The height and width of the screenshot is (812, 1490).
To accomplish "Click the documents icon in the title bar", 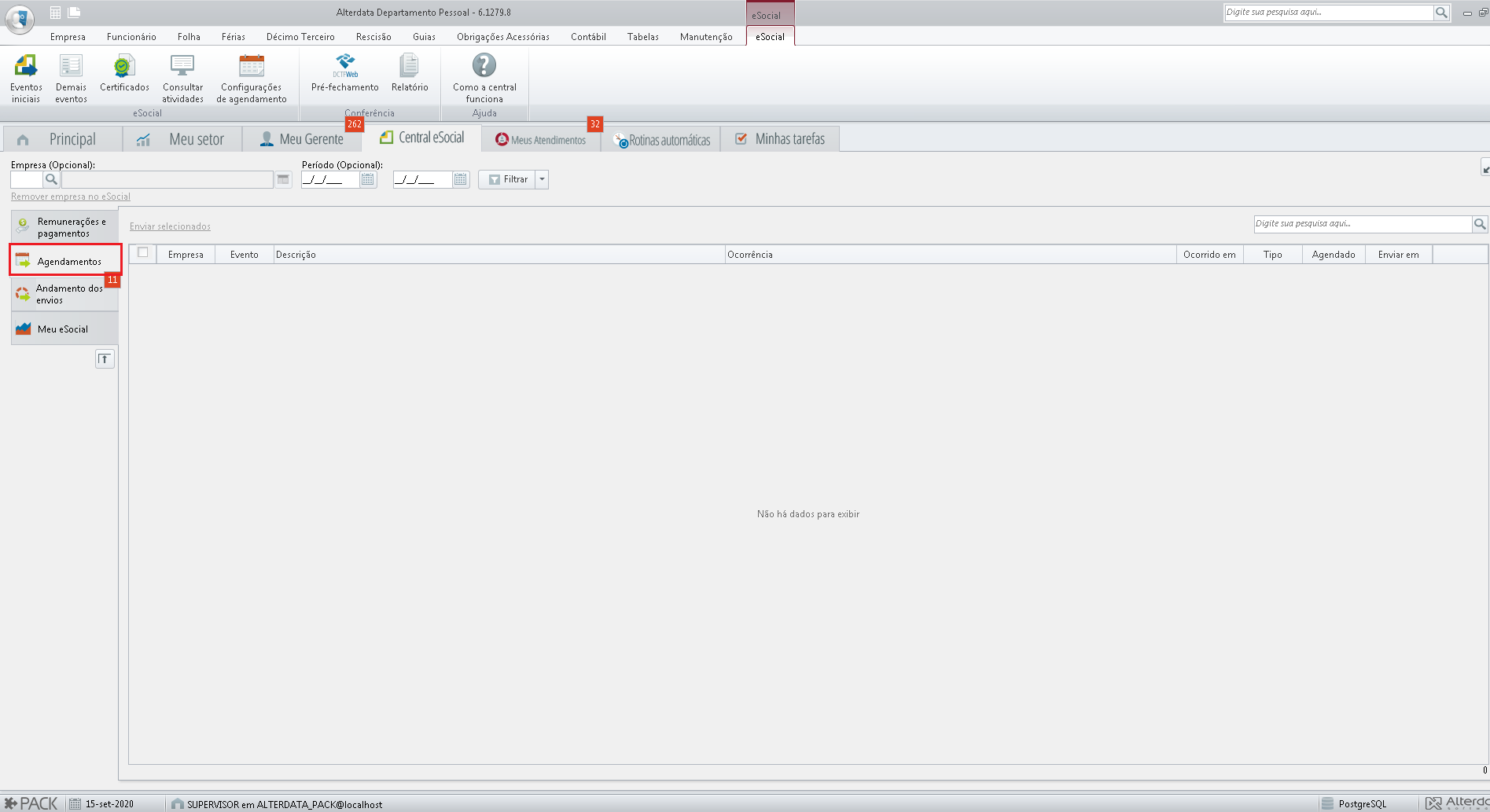I will (74, 13).
